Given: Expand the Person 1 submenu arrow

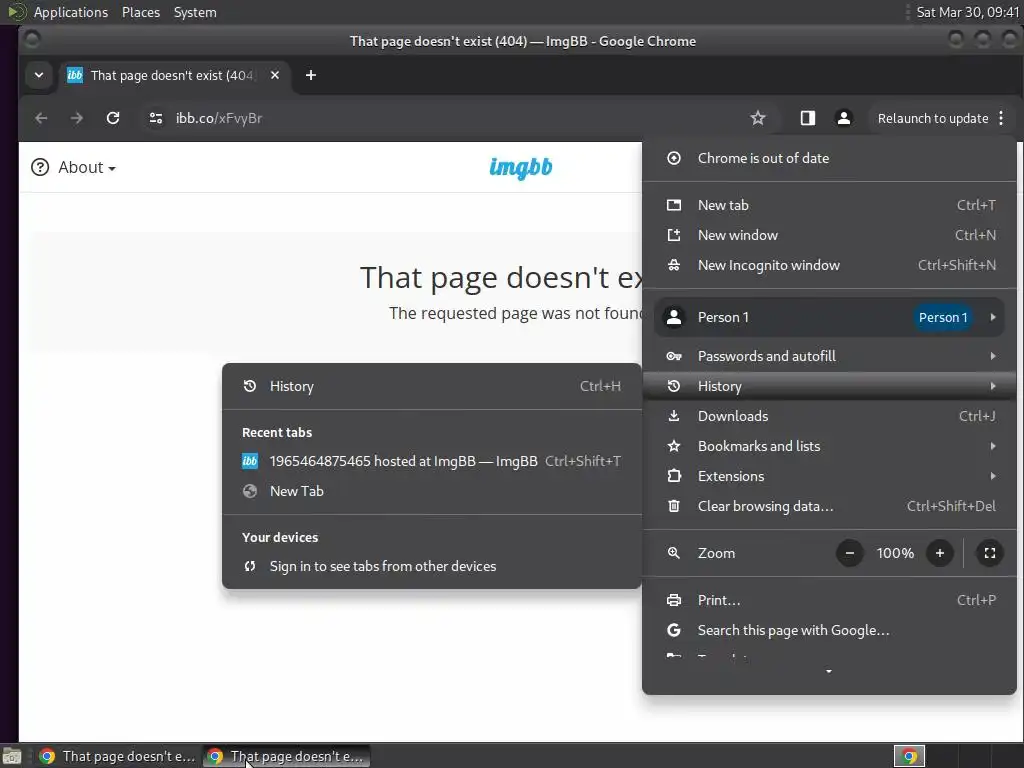Looking at the screenshot, I should coord(993,317).
